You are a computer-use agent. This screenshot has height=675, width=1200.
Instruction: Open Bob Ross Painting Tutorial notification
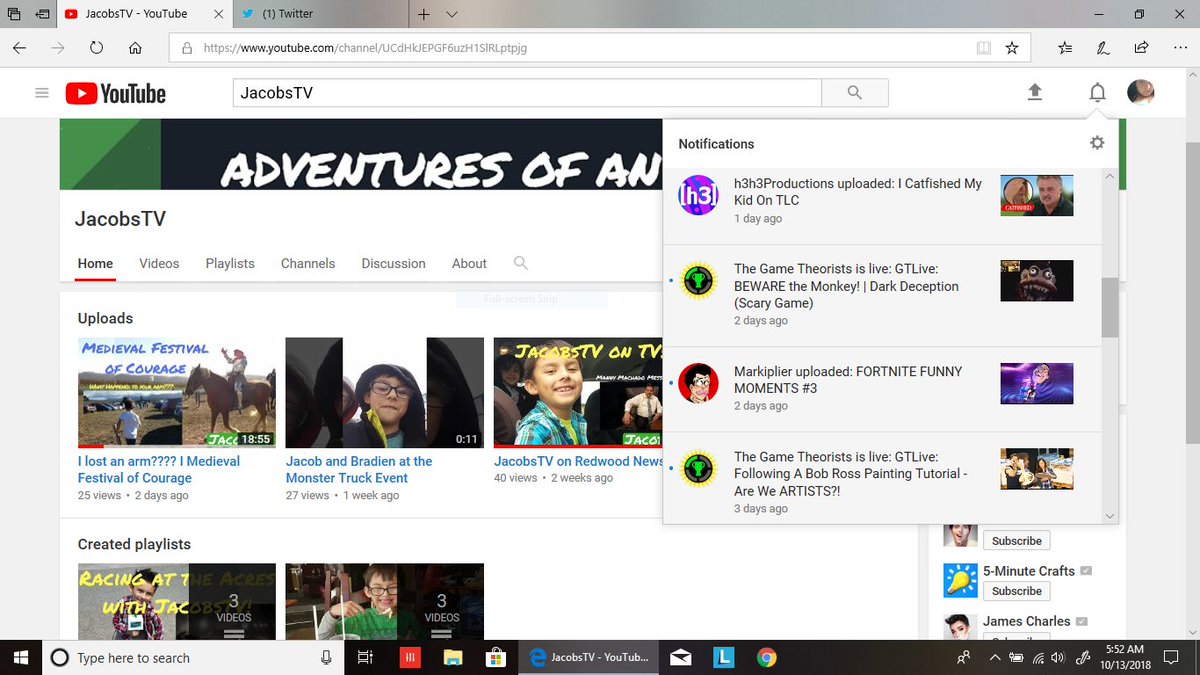pos(882,478)
